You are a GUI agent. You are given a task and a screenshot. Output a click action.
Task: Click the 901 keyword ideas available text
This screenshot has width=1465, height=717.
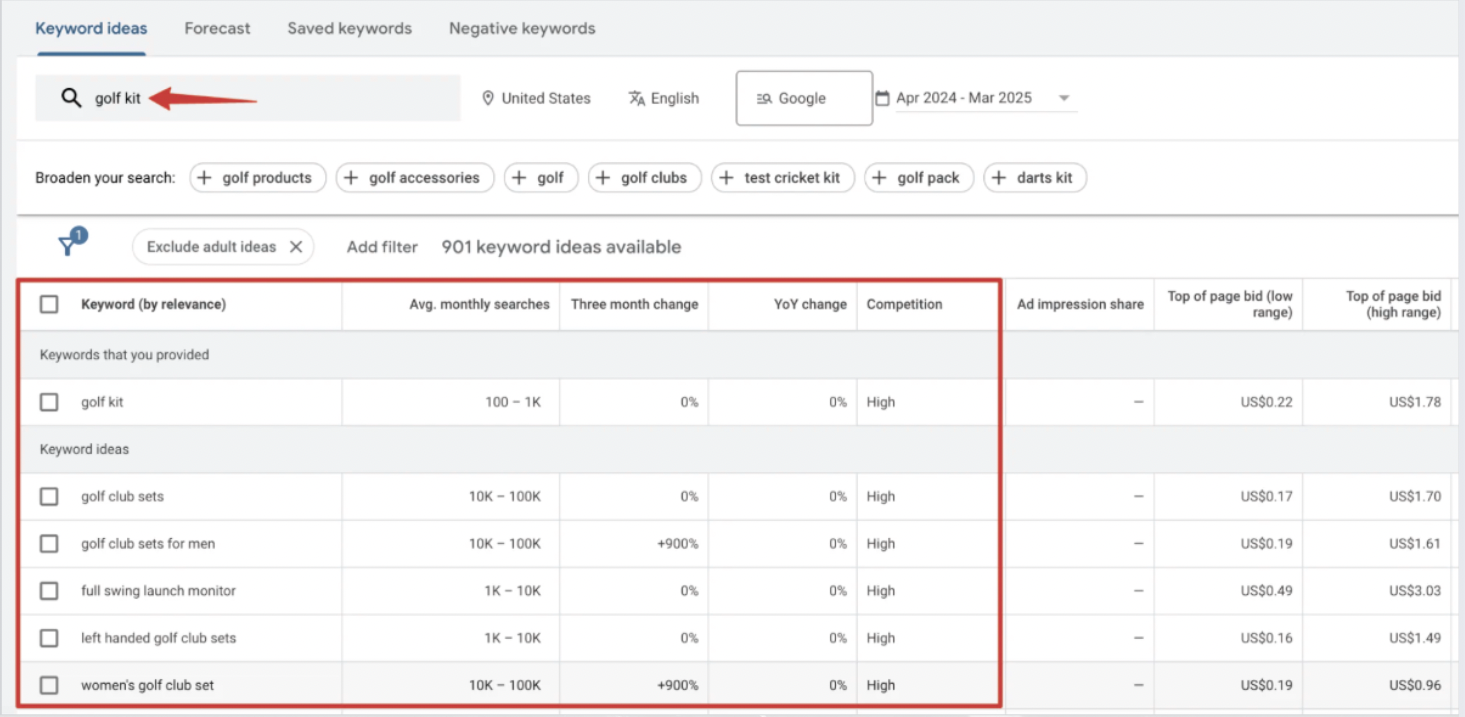point(561,247)
